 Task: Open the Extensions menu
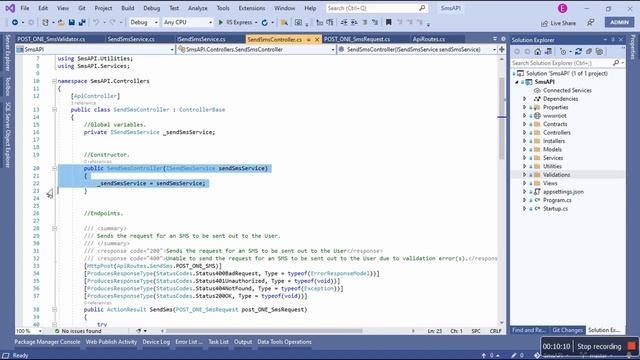pos(252,8)
